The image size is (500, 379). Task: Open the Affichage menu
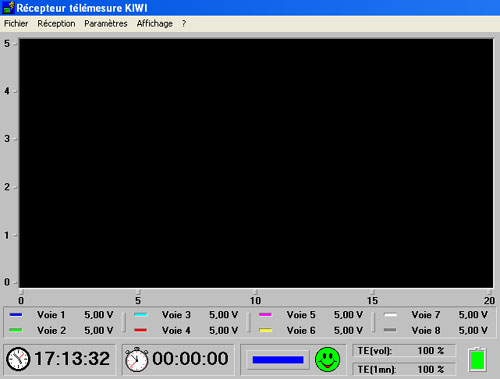click(x=155, y=24)
